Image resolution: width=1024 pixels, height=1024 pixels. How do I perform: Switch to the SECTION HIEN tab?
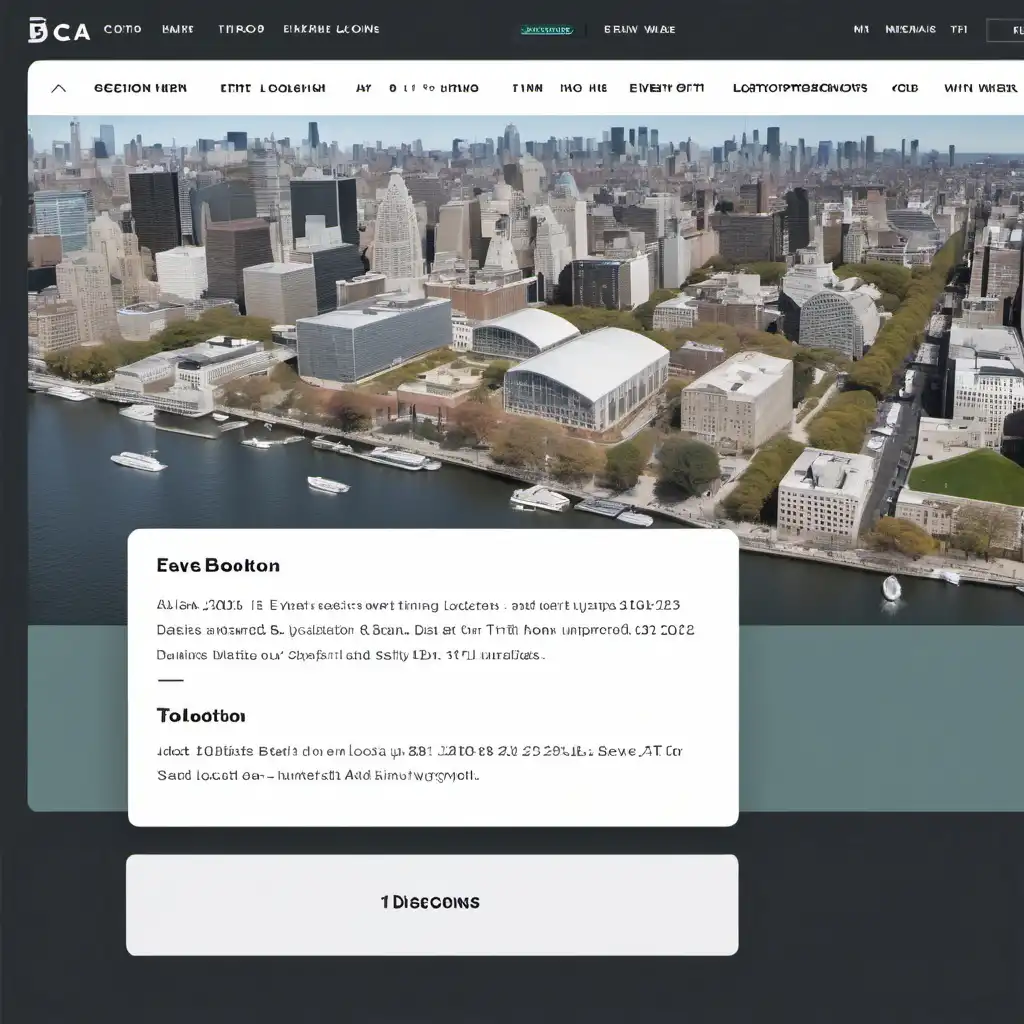[140, 88]
